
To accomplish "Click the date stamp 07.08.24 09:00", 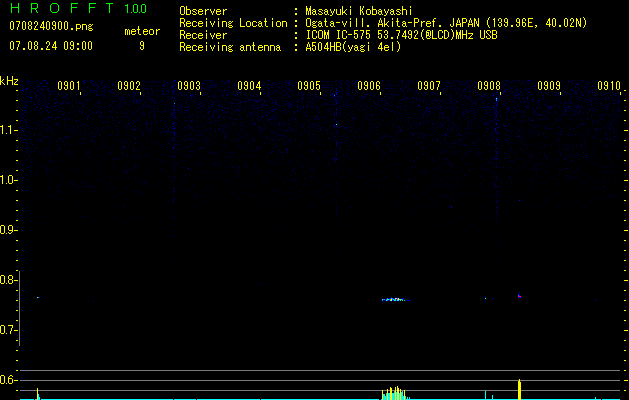I will (x=51, y=46).
